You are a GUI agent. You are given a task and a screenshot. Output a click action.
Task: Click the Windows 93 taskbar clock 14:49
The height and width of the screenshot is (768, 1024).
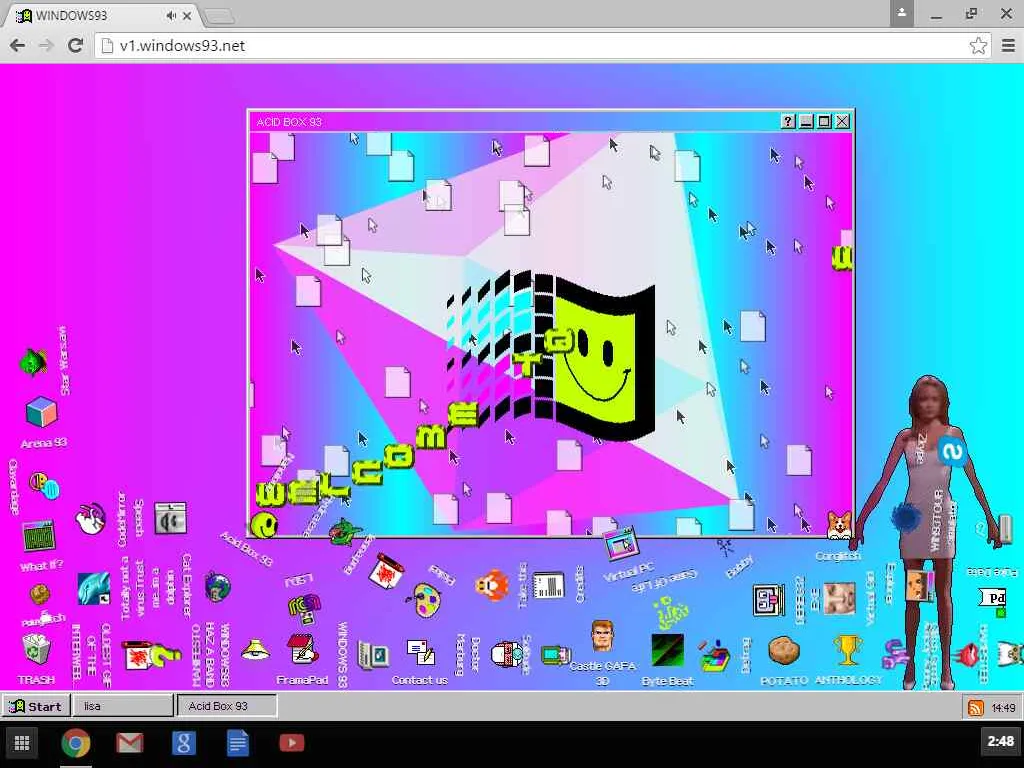coord(1003,708)
